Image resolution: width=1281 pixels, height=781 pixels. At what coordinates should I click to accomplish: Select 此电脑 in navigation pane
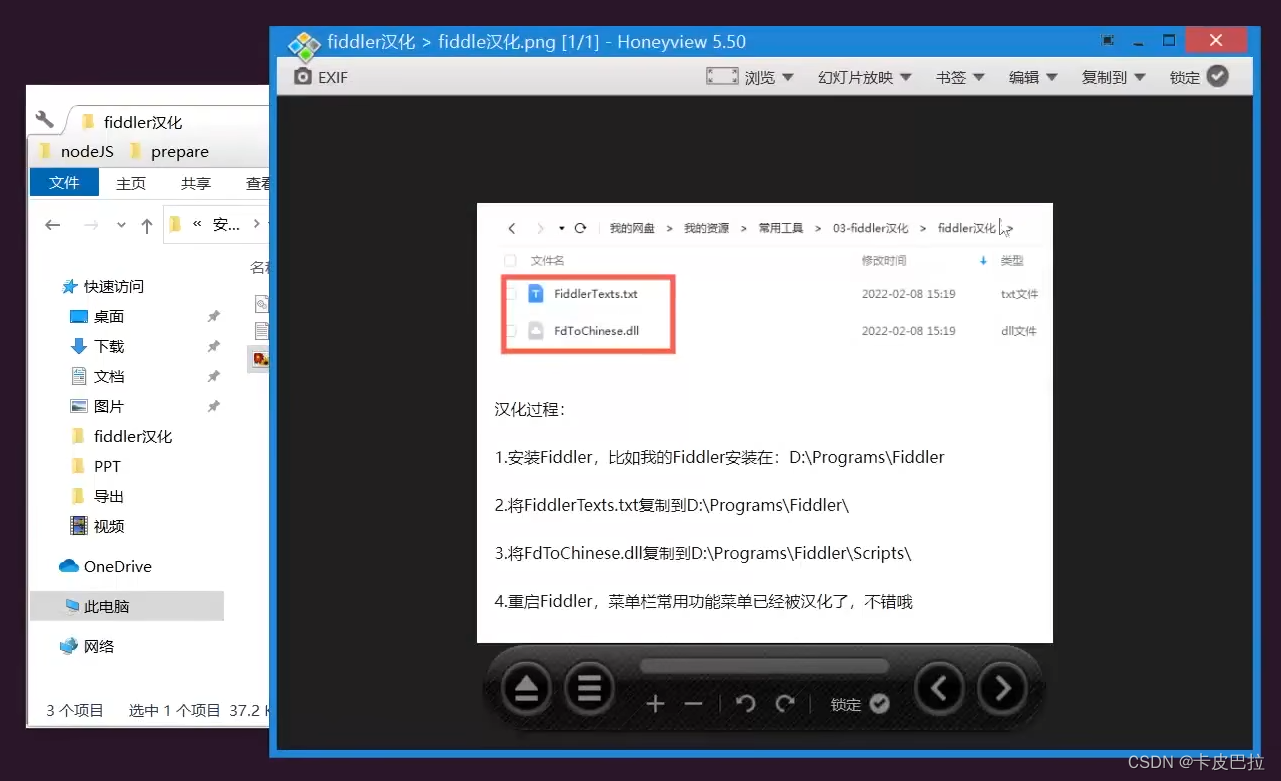127,606
